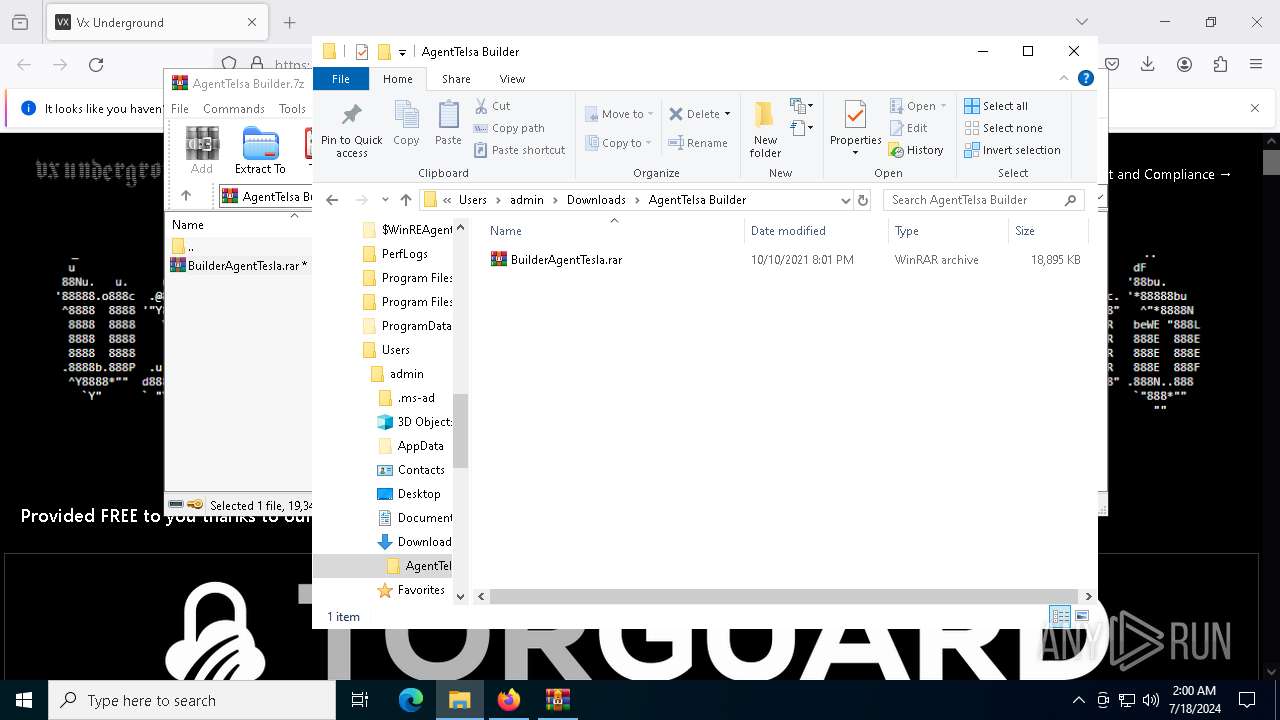Image resolution: width=1280 pixels, height=720 pixels.
Task: Show file History
Action: pos(916,150)
